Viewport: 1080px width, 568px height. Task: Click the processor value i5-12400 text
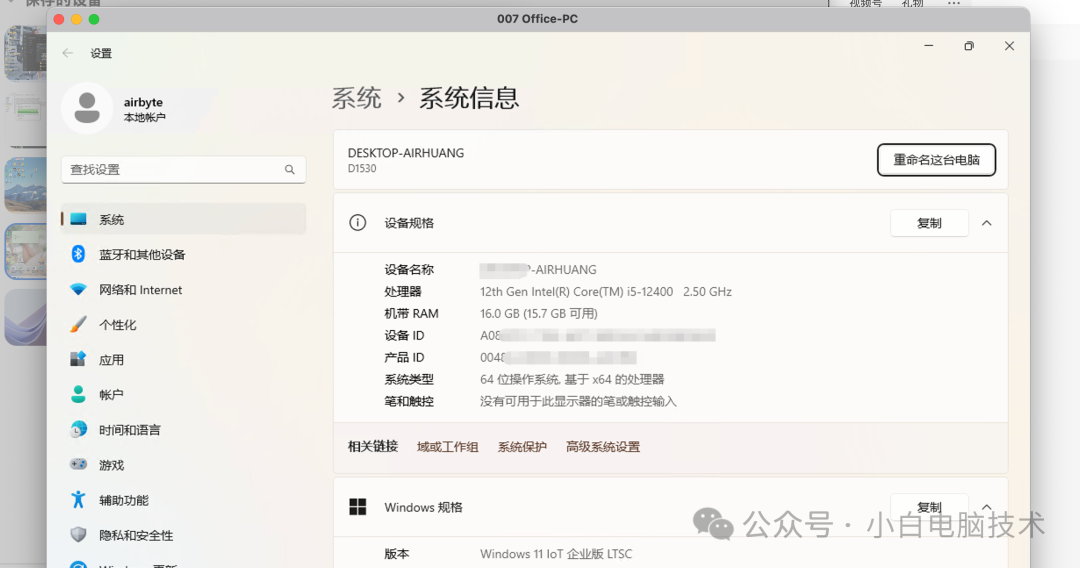tap(605, 291)
